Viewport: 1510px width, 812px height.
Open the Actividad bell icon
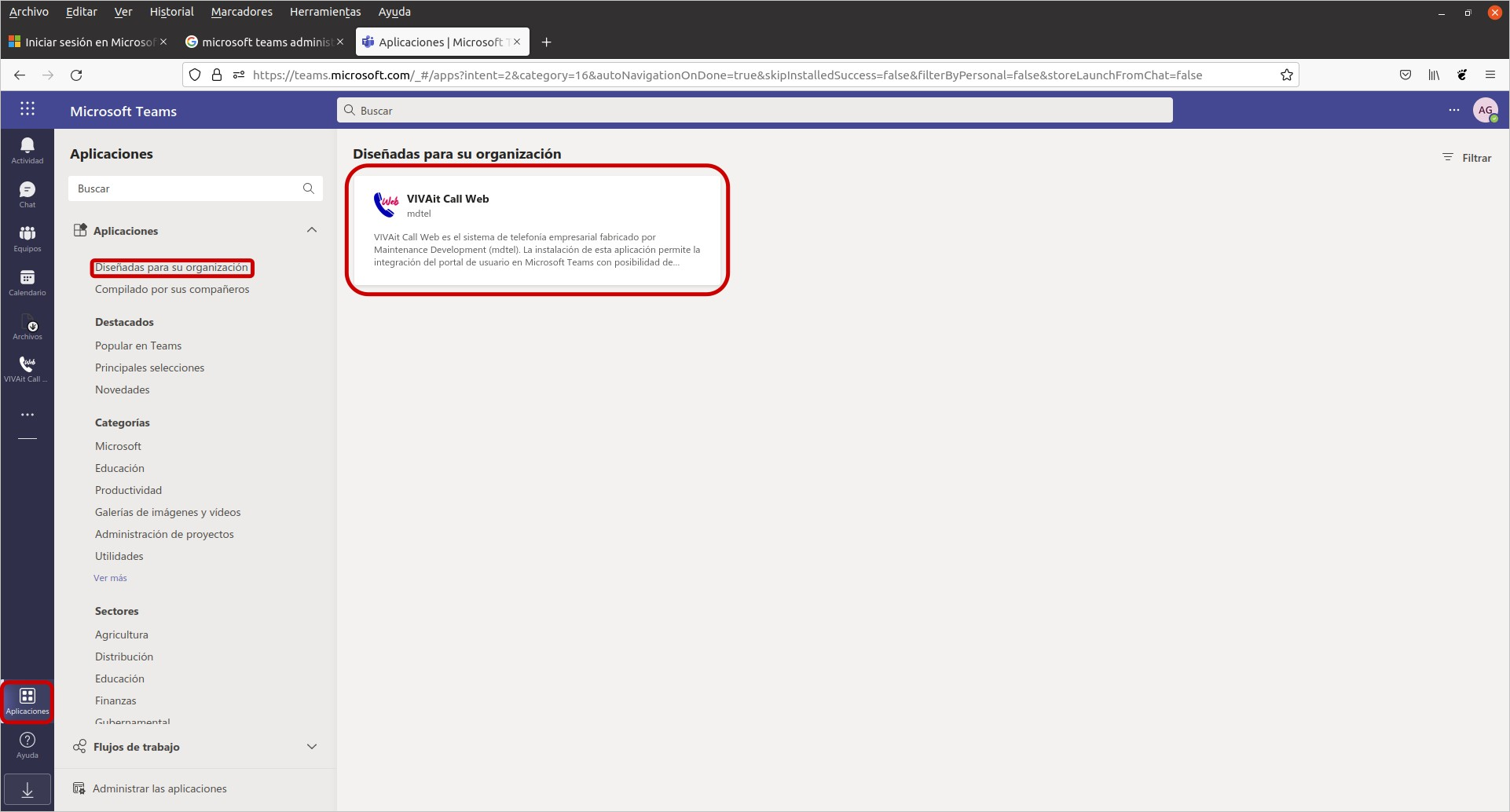point(27,150)
